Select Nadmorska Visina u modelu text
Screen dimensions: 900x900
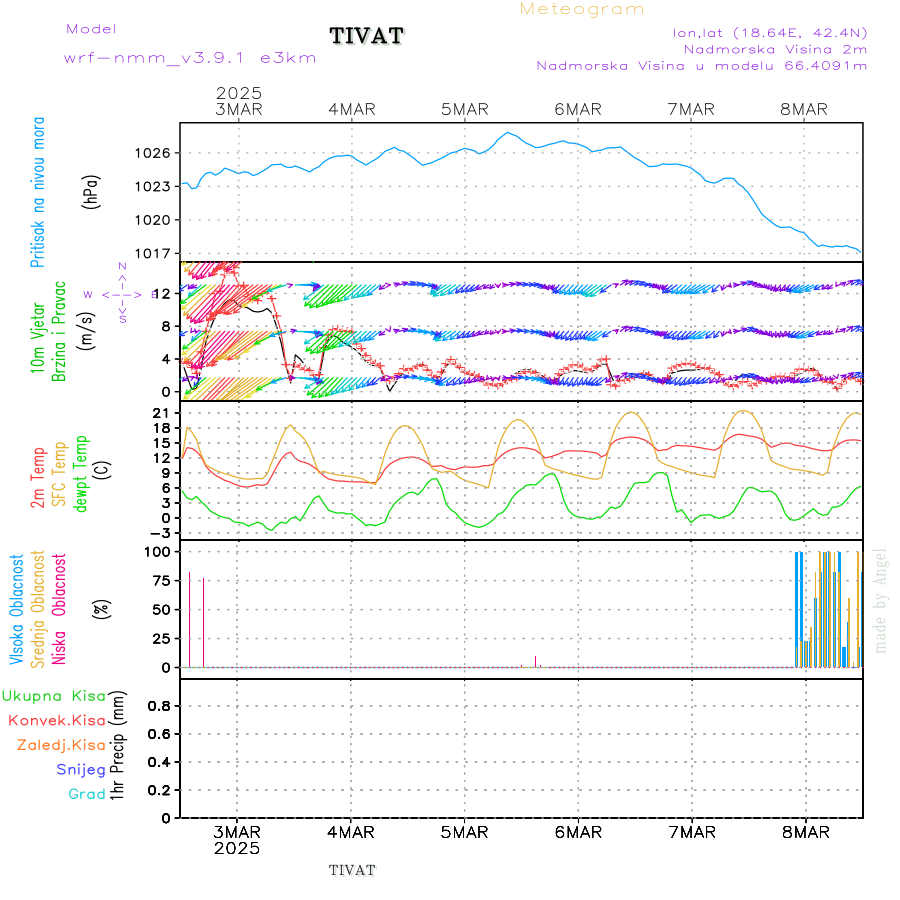[701, 66]
